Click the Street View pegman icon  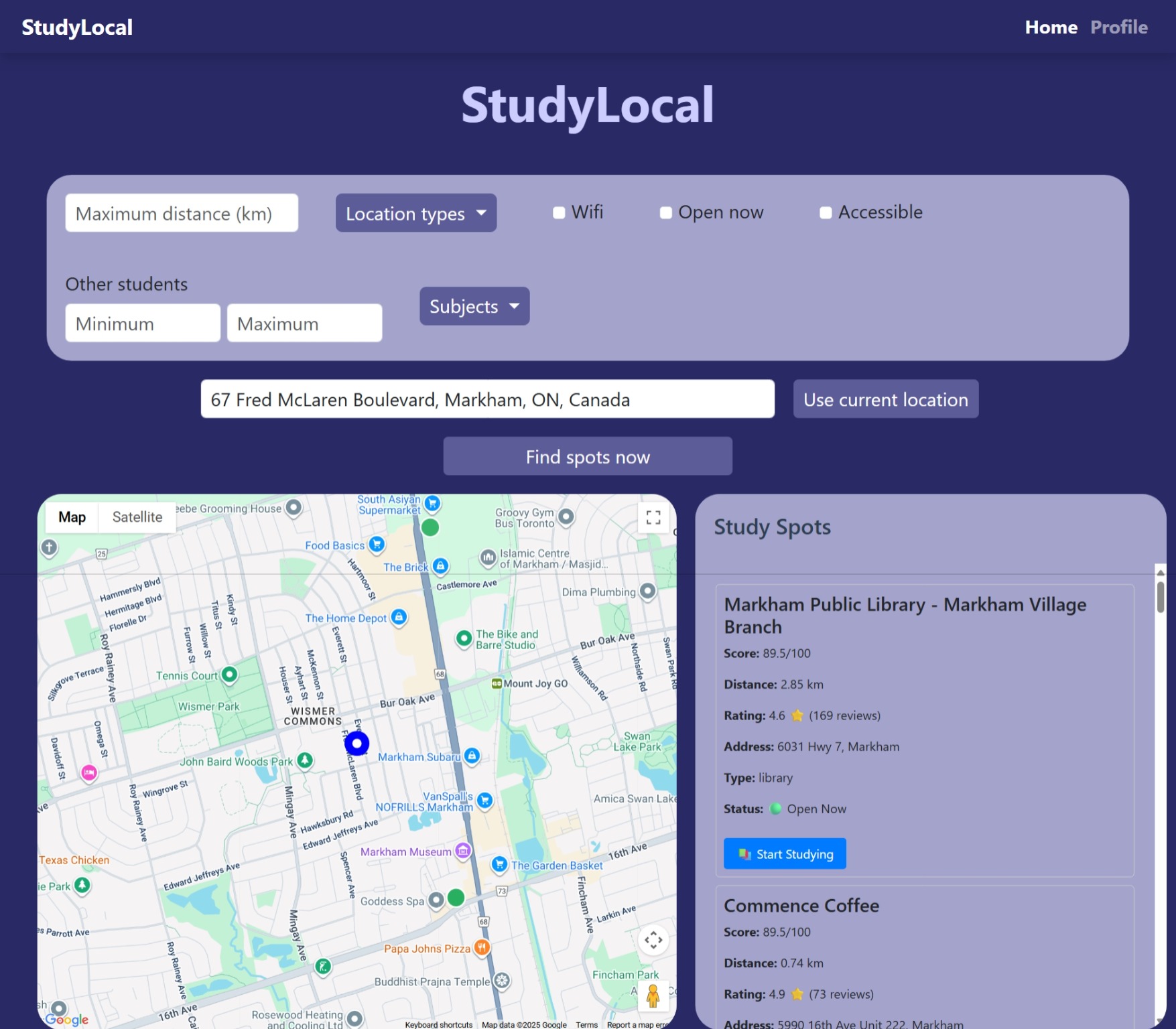point(653,996)
